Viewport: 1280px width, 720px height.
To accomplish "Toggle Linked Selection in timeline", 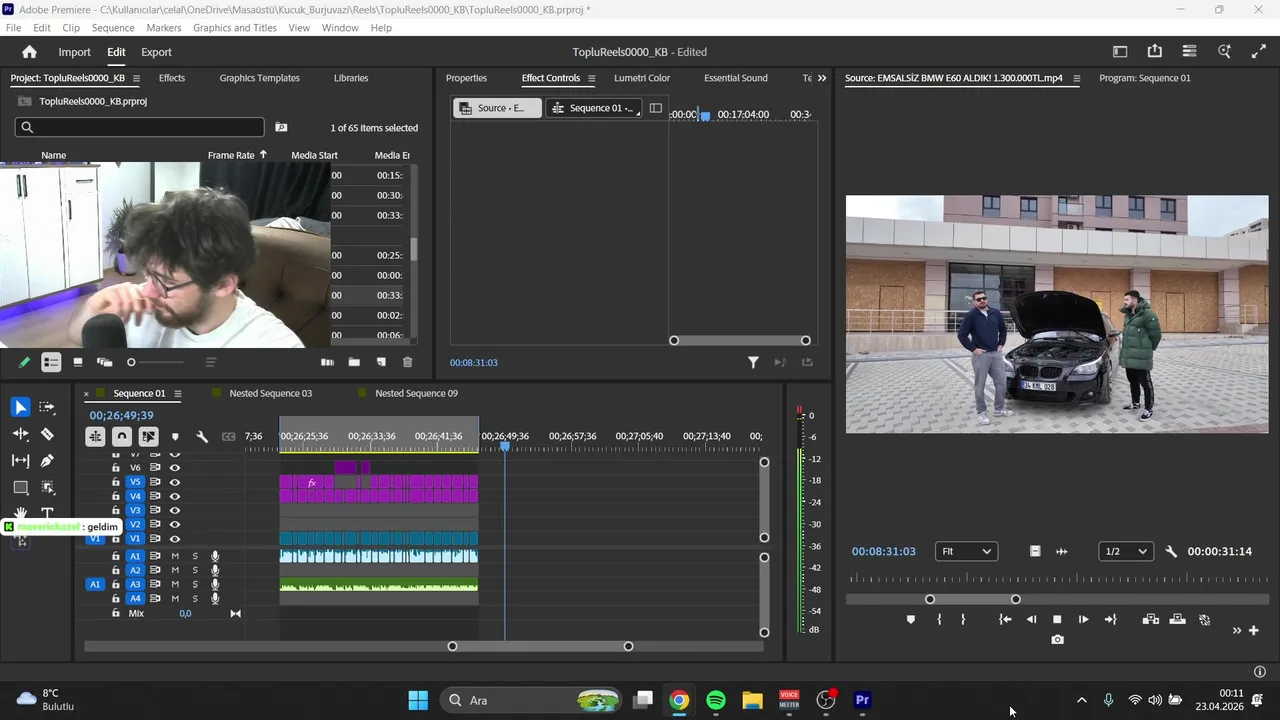I will click(148, 436).
